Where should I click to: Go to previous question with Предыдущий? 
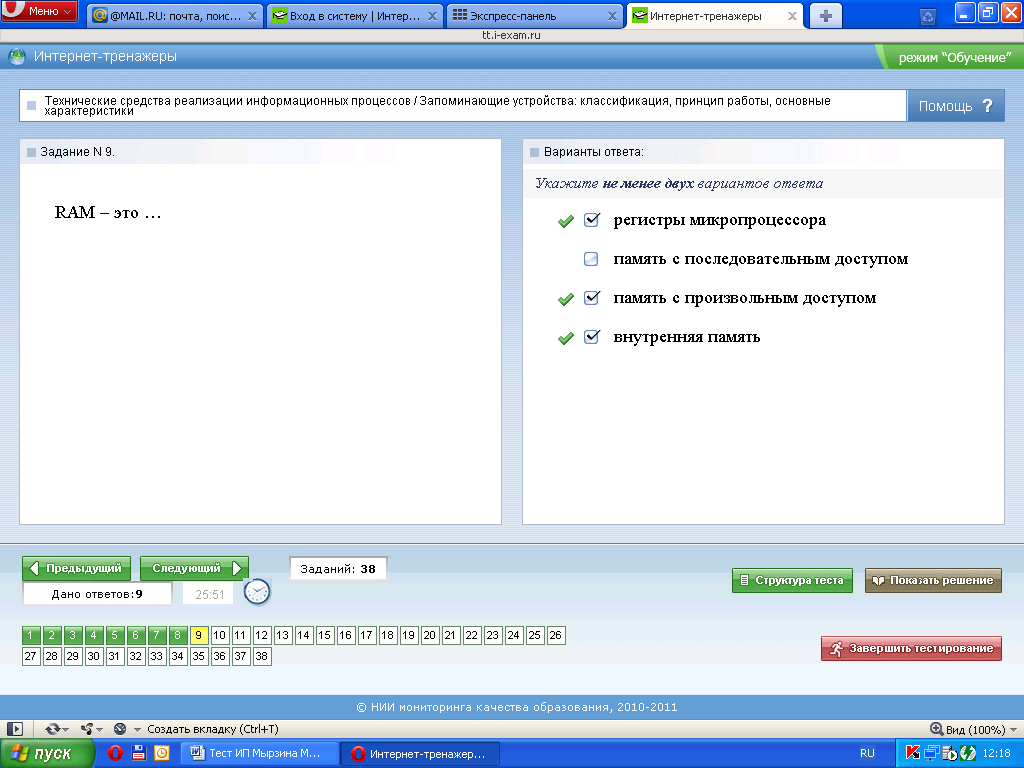pos(76,568)
